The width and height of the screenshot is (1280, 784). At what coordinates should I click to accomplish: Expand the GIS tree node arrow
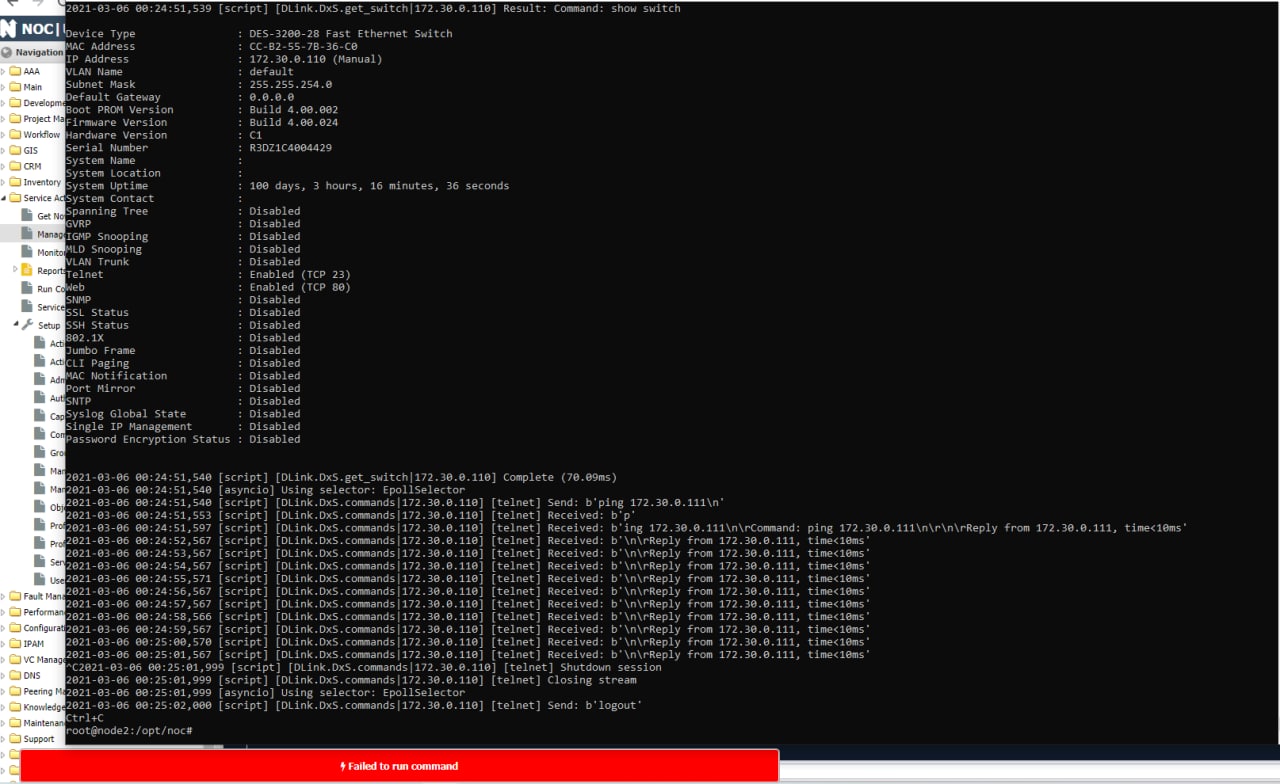click(4, 150)
